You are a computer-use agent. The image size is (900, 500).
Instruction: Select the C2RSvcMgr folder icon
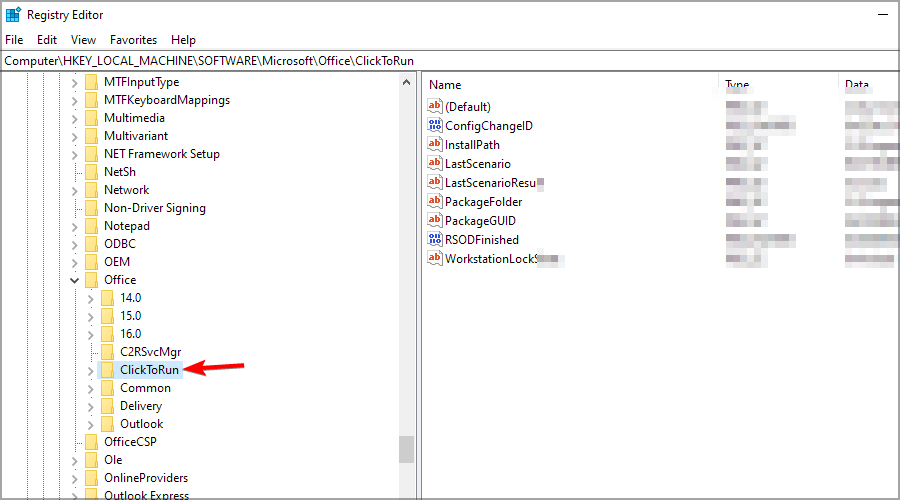(x=107, y=352)
